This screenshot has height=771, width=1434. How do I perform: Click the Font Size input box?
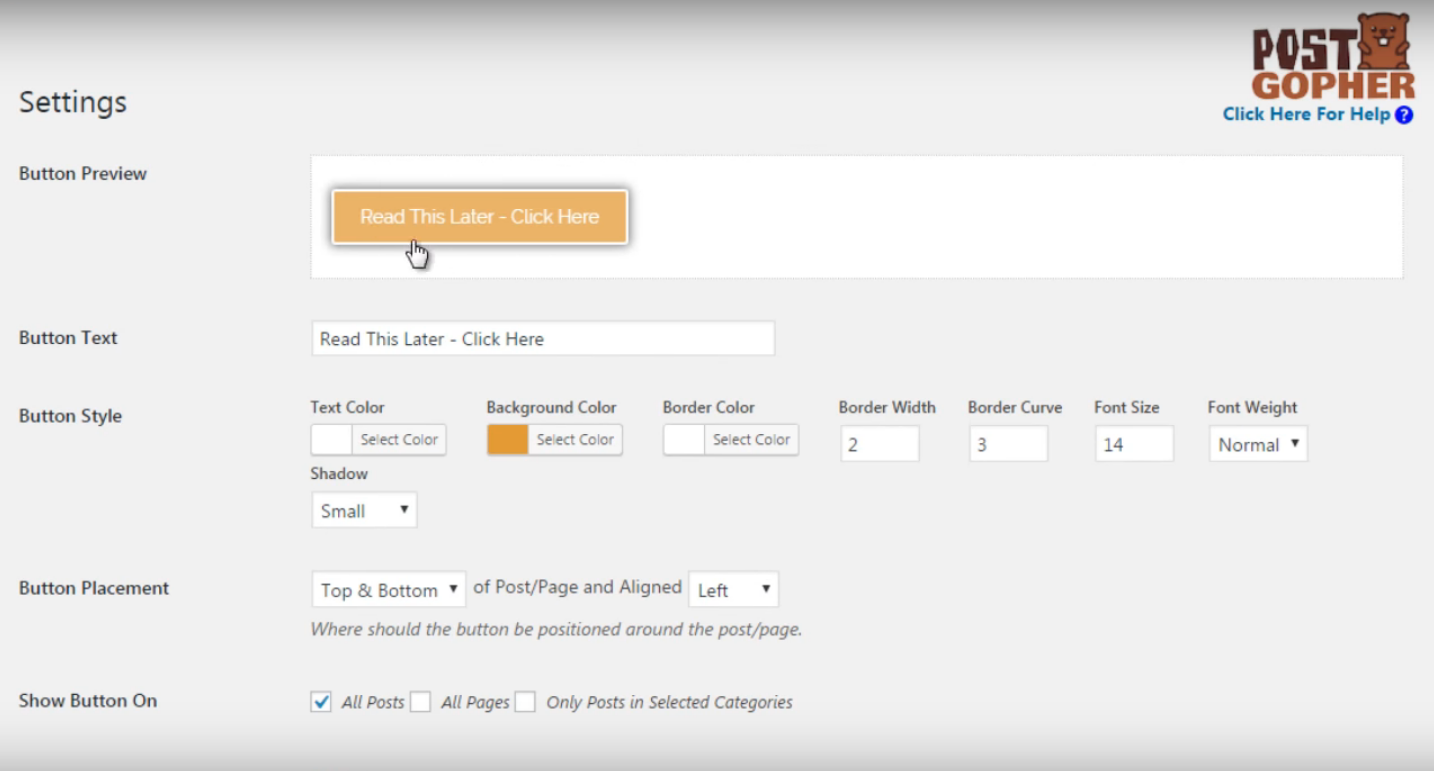click(x=1133, y=444)
